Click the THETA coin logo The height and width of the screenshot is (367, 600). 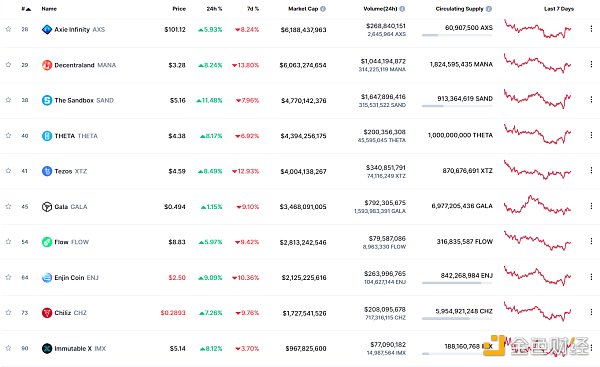click(47, 136)
